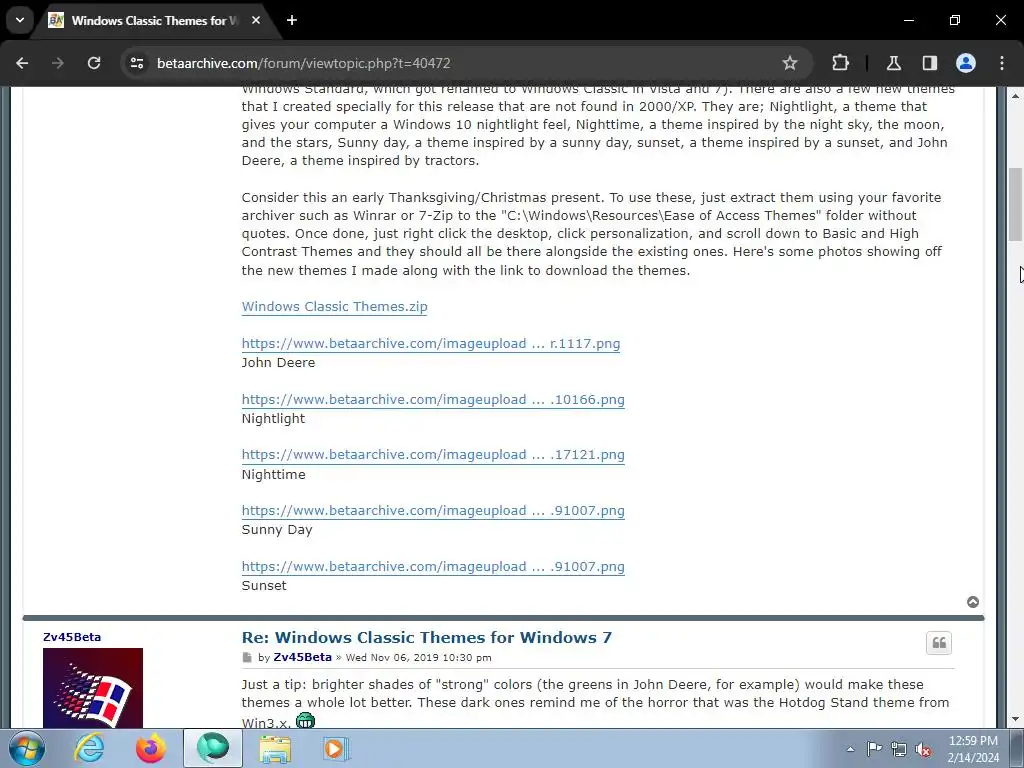
Task: Click scrollbar up arrow
Action: (x=1016, y=96)
